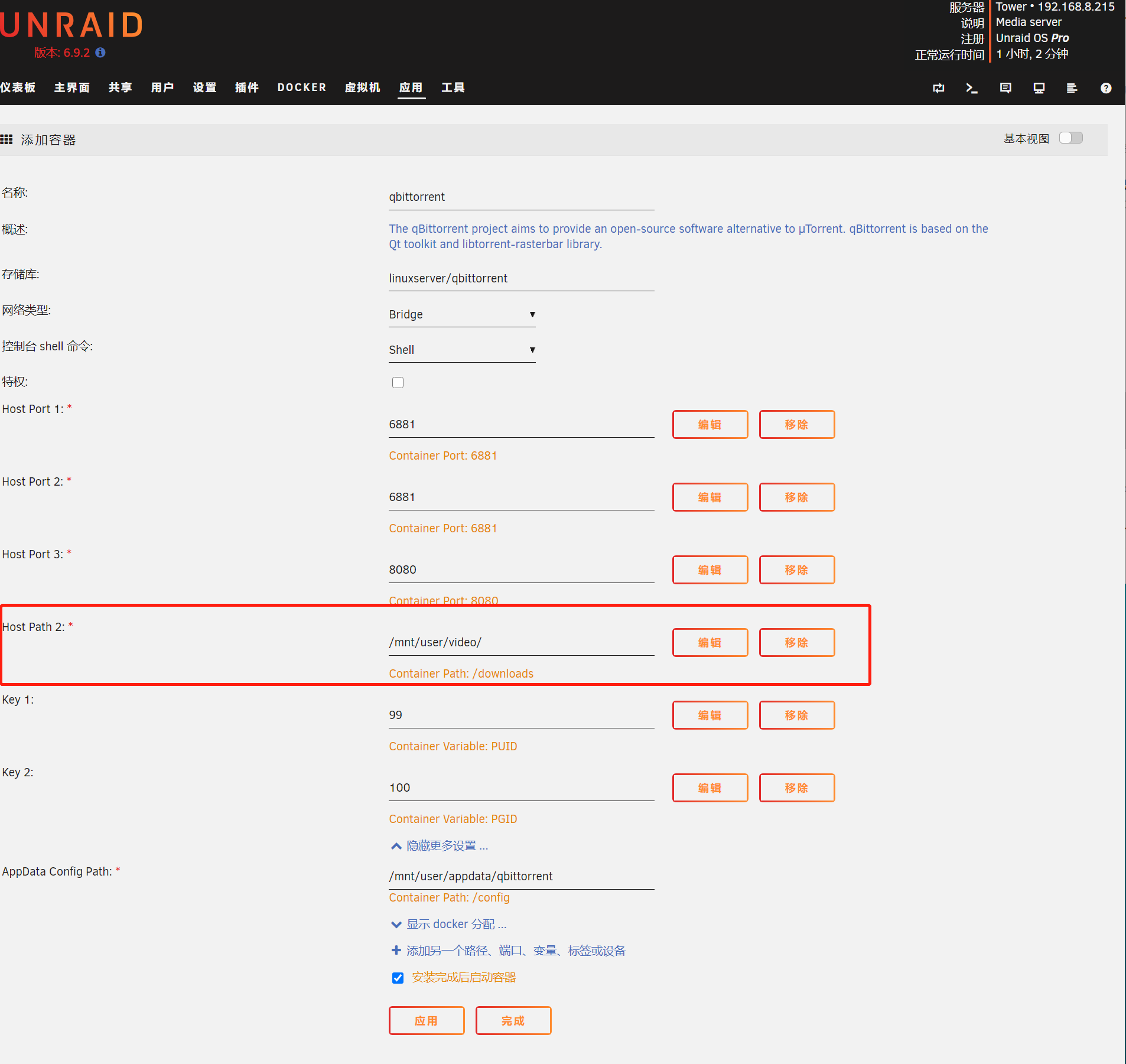Viewport: 1126px width, 1064px height.
Task: Switch to the DOCKER tab
Action: coord(302,87)
